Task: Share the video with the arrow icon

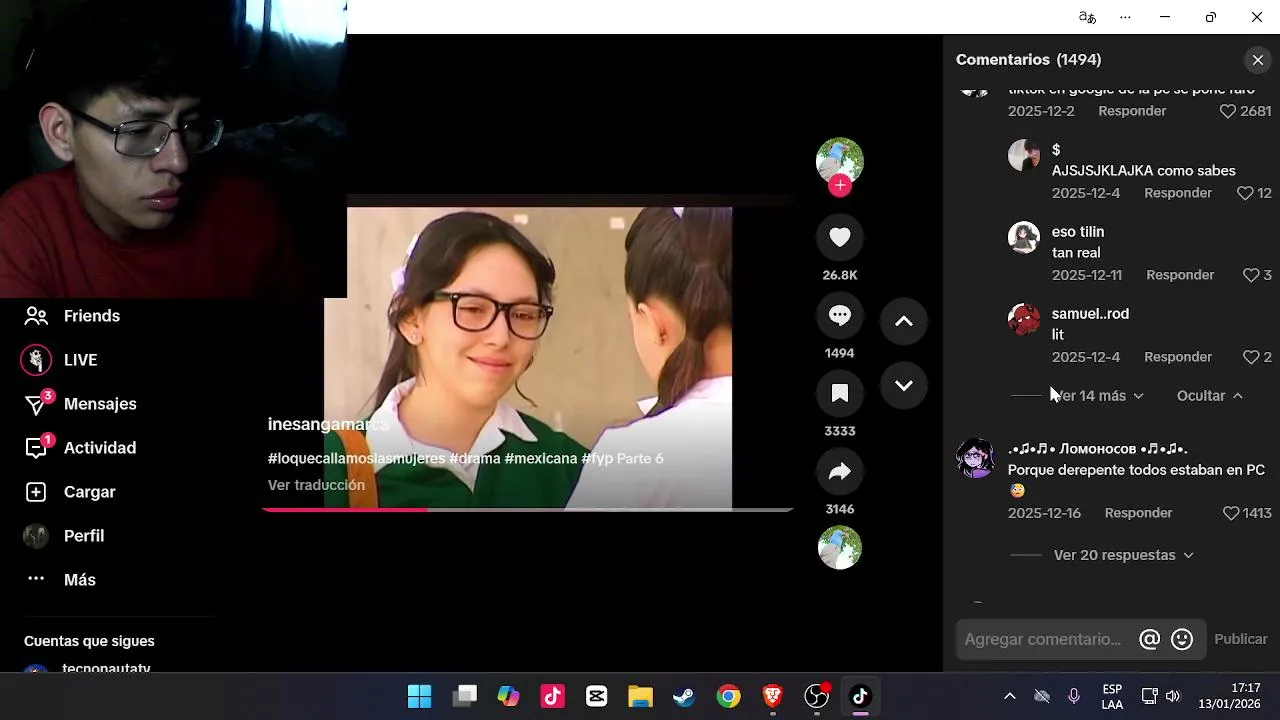Action: (x=840, y=471)
